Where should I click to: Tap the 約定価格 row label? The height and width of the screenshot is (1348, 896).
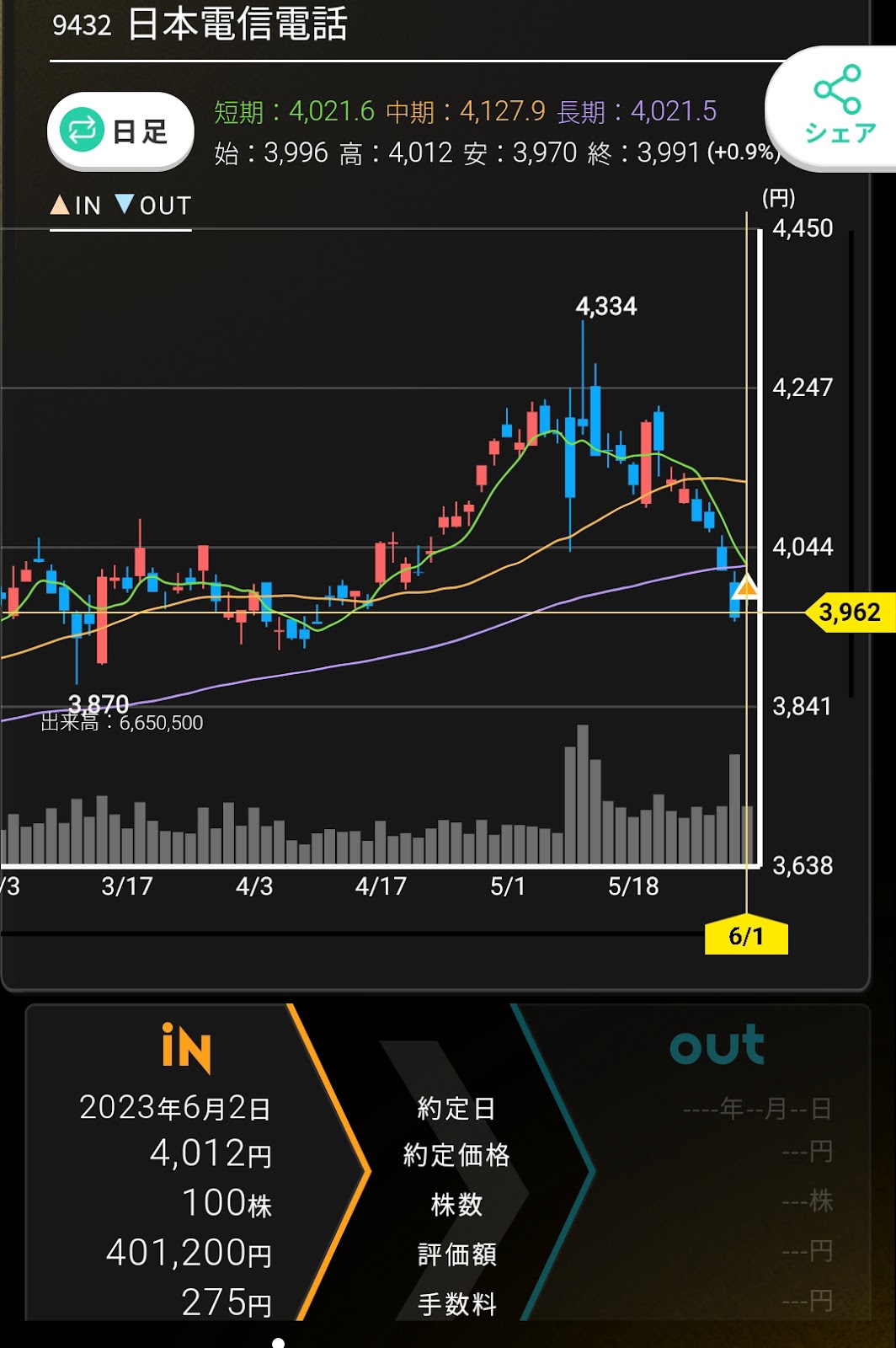[456, 1154]
